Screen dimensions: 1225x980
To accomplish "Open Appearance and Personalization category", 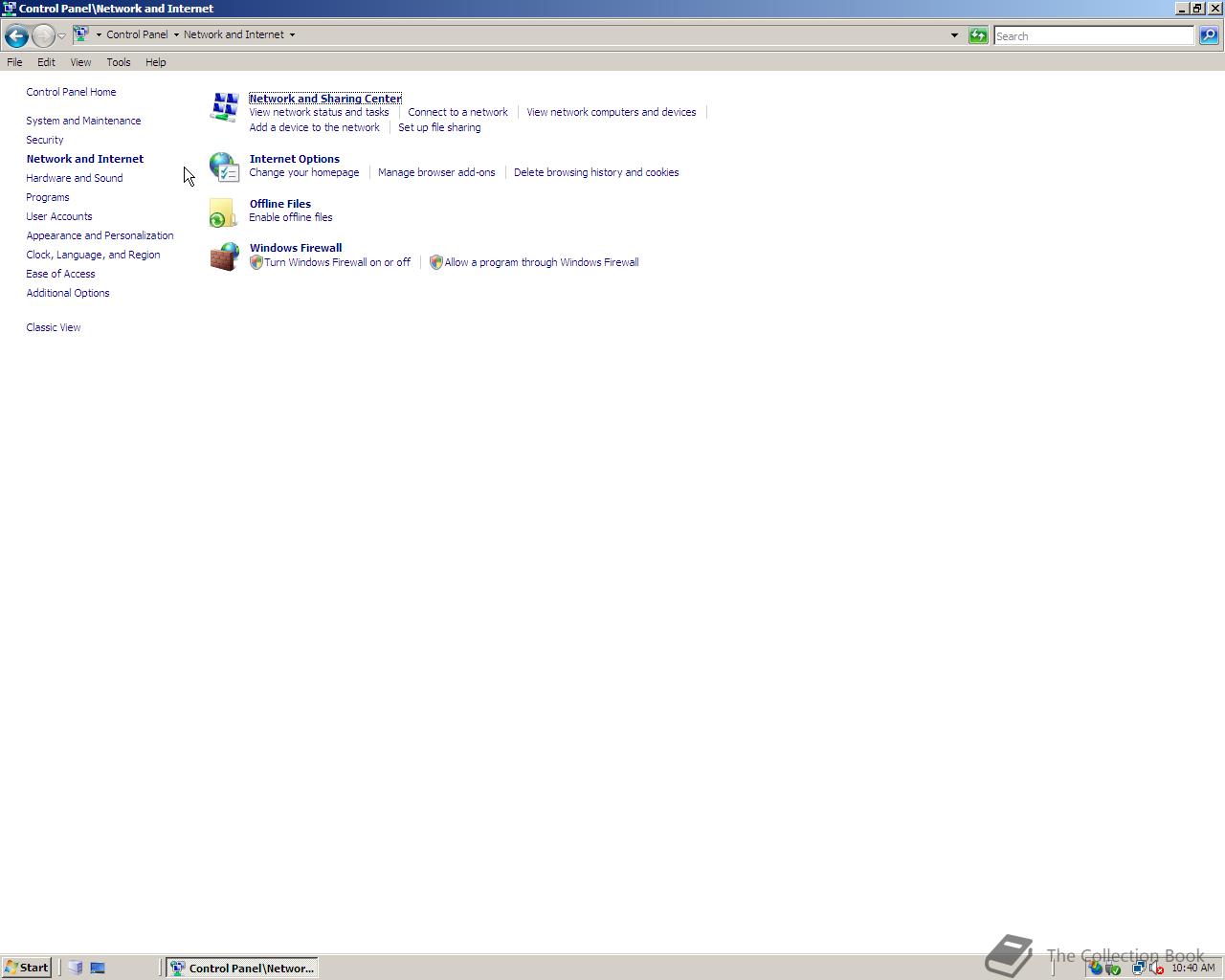I will 100,235.
